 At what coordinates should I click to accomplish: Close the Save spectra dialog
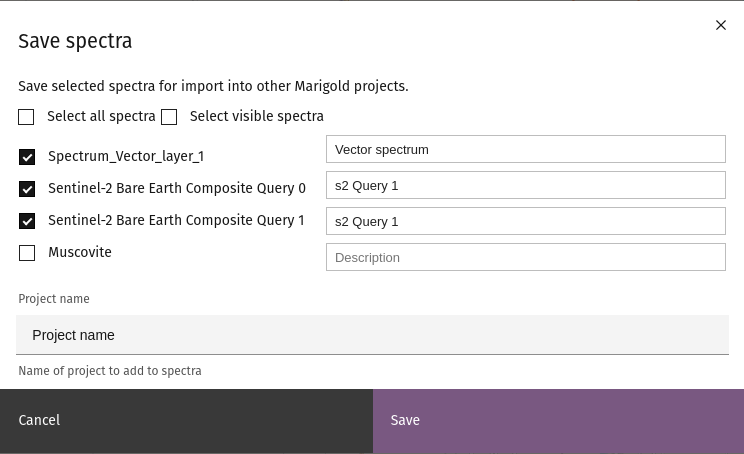721,25
